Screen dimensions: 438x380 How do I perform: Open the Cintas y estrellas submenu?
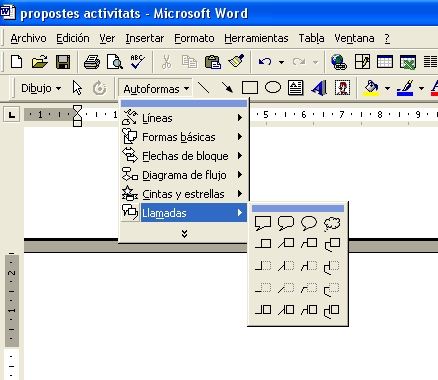(x=184, y=194)
